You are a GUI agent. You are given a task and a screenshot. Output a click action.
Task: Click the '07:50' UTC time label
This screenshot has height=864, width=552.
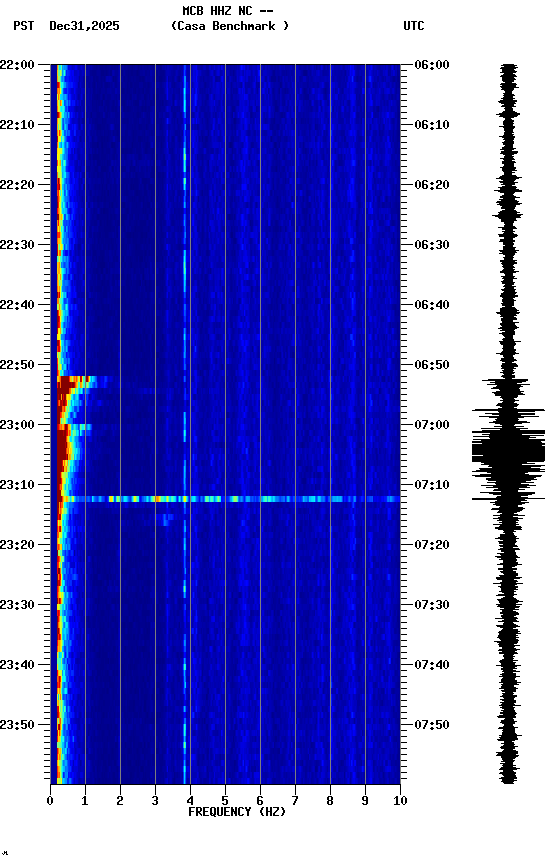432,725
